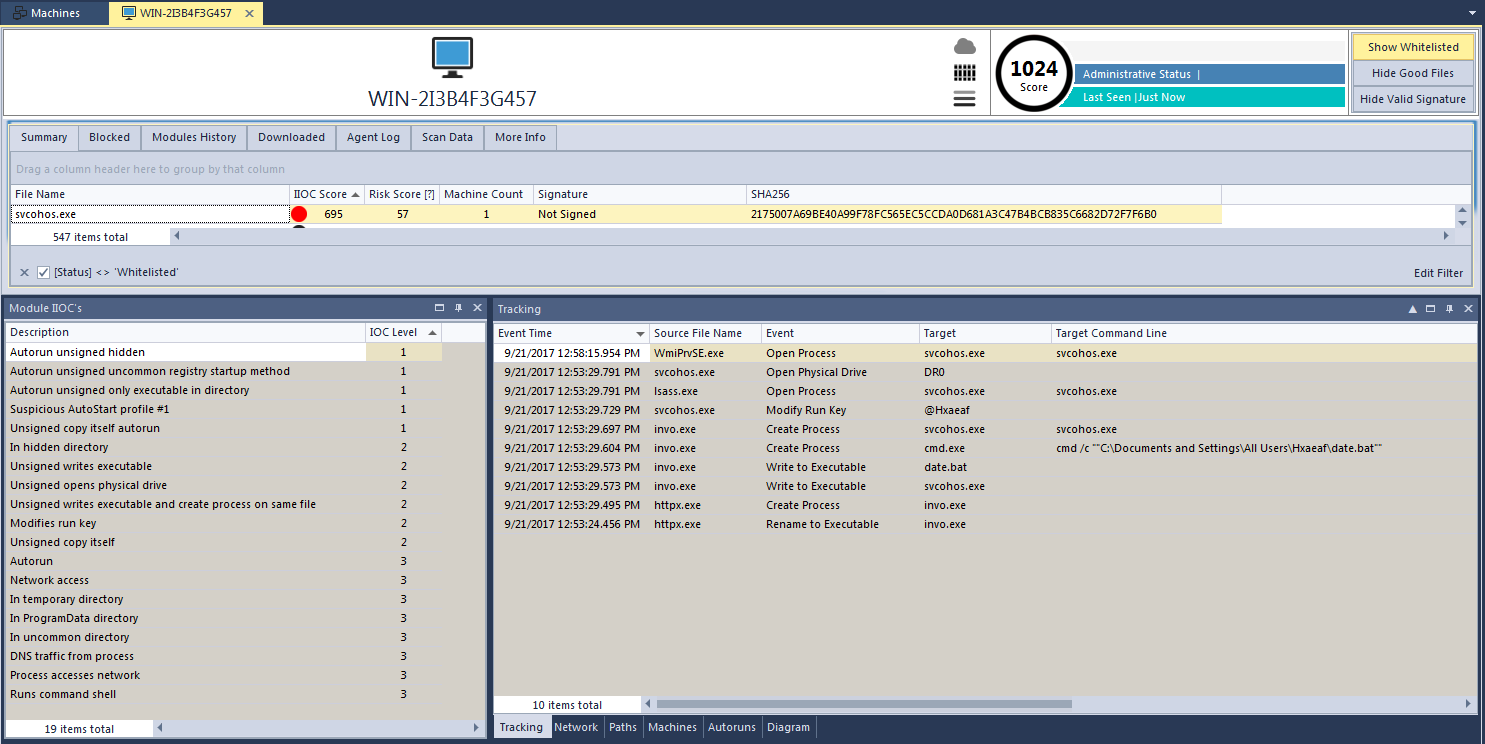Pin the Tracking panel
1485x744 pixels.
coord(1449,309)
